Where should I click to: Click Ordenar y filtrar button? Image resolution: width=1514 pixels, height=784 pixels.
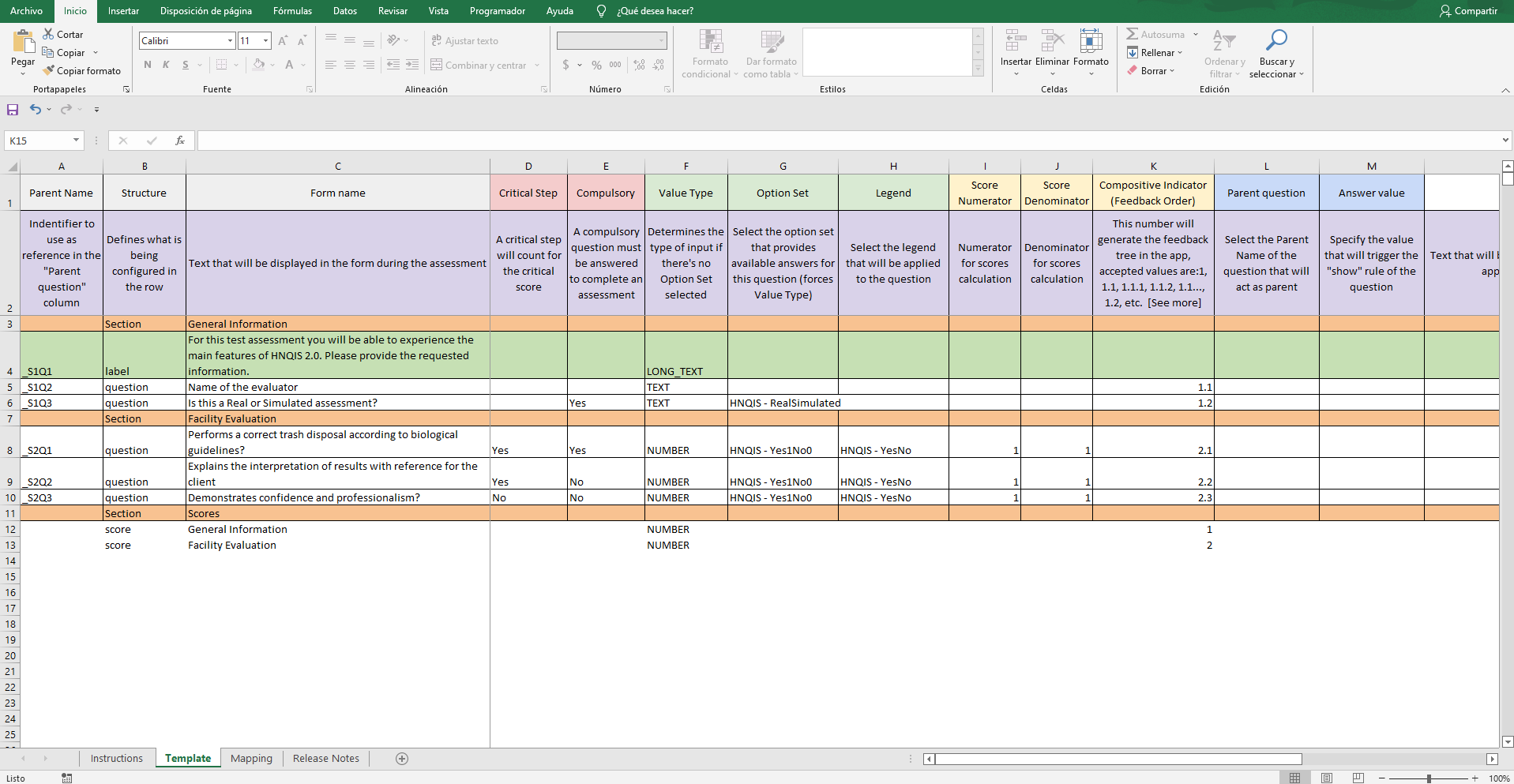[1224, 54]
